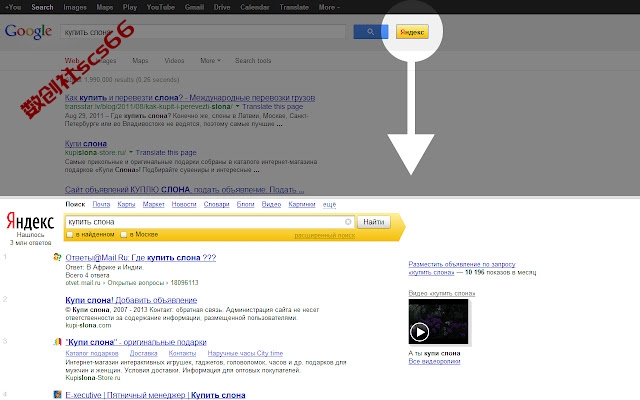Viewport: 640px width, 400px height.
Task: Play the 'А ты купи слона' video thumbnail
Action: [x=439, y=322]
